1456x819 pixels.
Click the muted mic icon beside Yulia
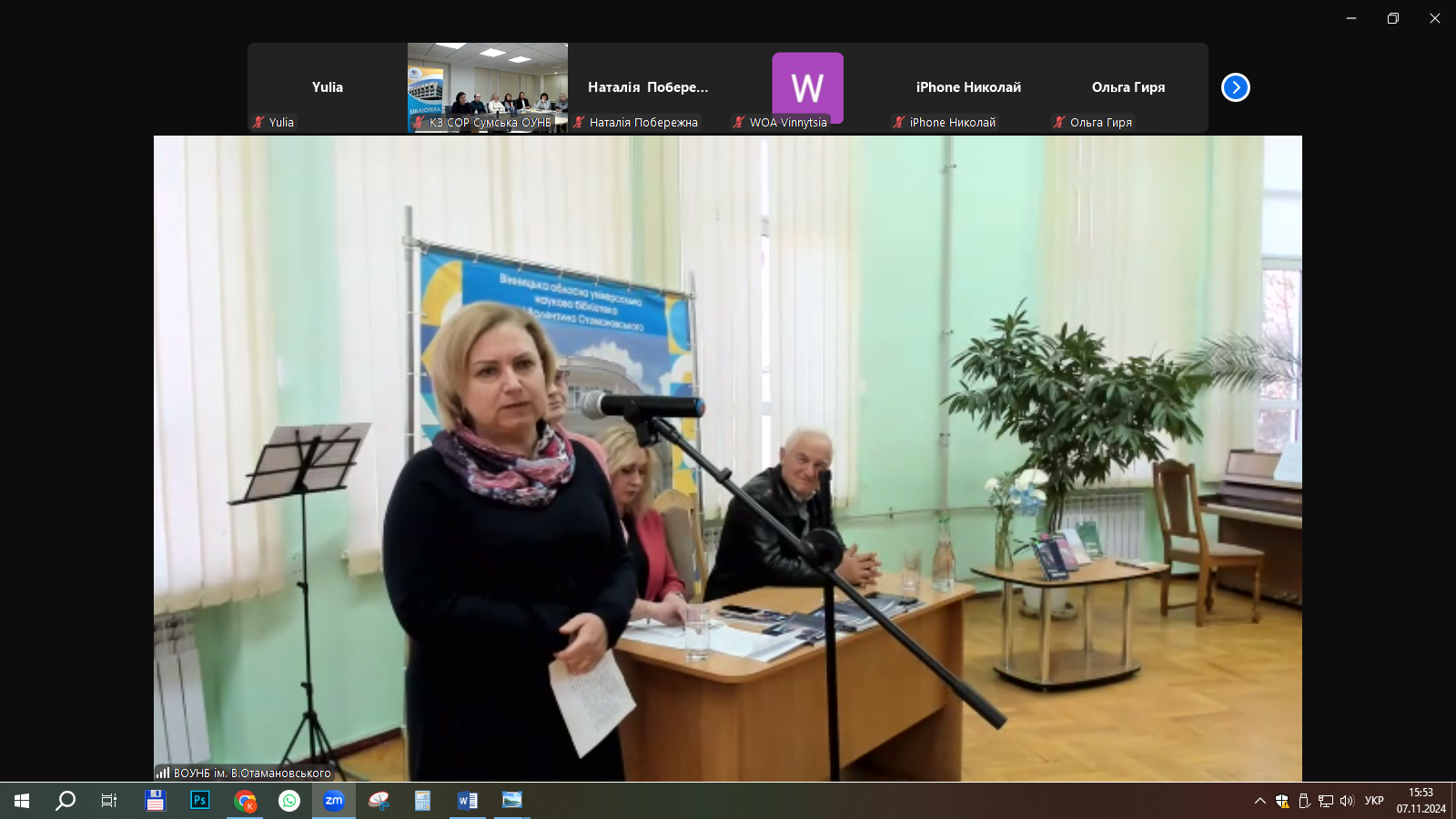point(258,122)
